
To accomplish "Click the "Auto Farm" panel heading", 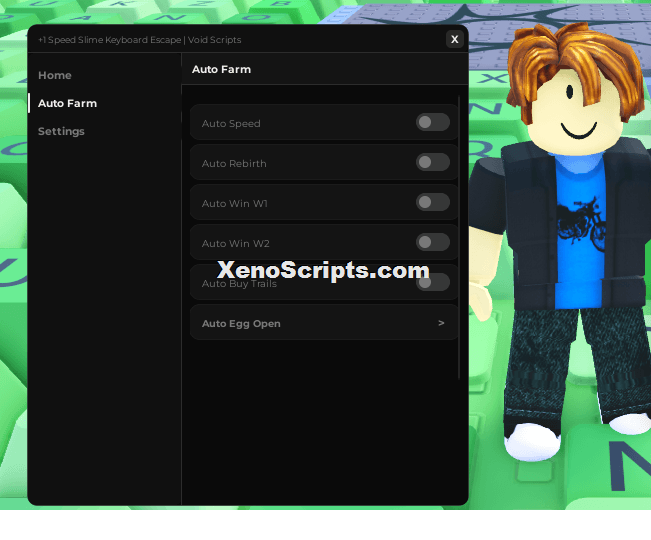I will pos(221,69).
